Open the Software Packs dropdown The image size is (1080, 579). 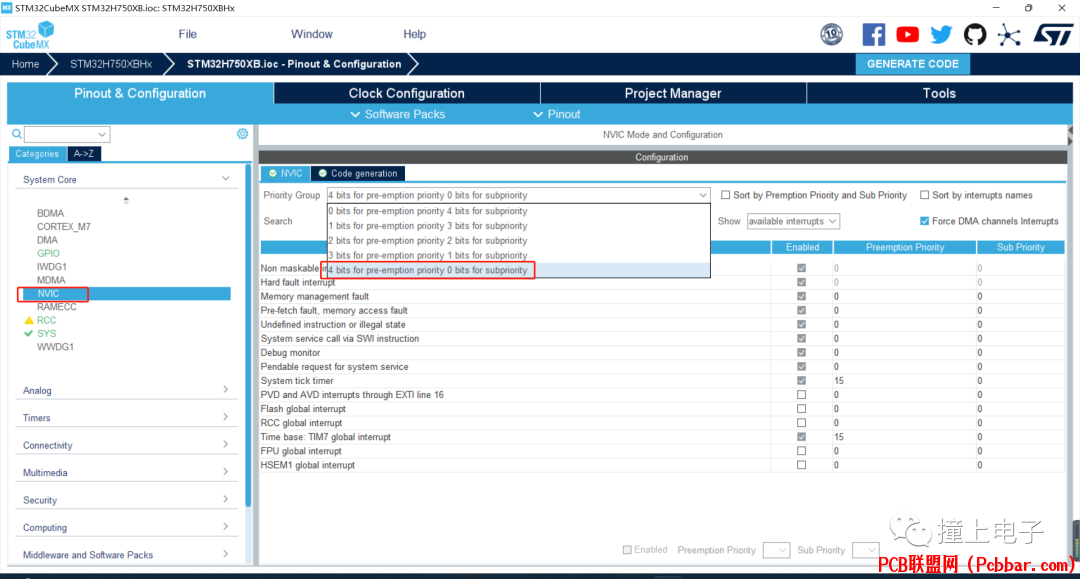pos(397,114)
